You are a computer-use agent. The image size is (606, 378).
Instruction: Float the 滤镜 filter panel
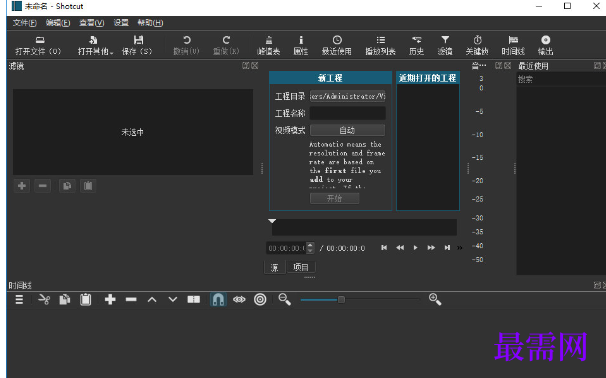pyautogui.click(x=245, y=66)
